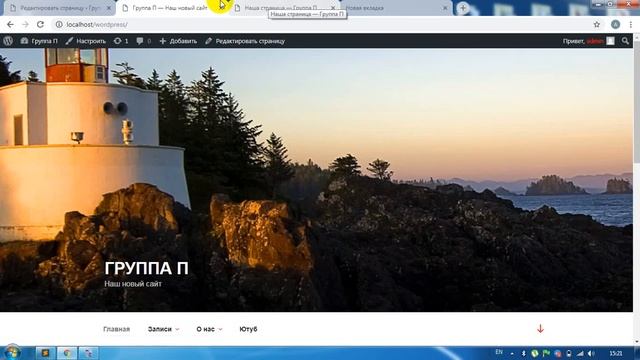
Task: Switch to Редактировать страницу browser tab
Action: [59, 8]
